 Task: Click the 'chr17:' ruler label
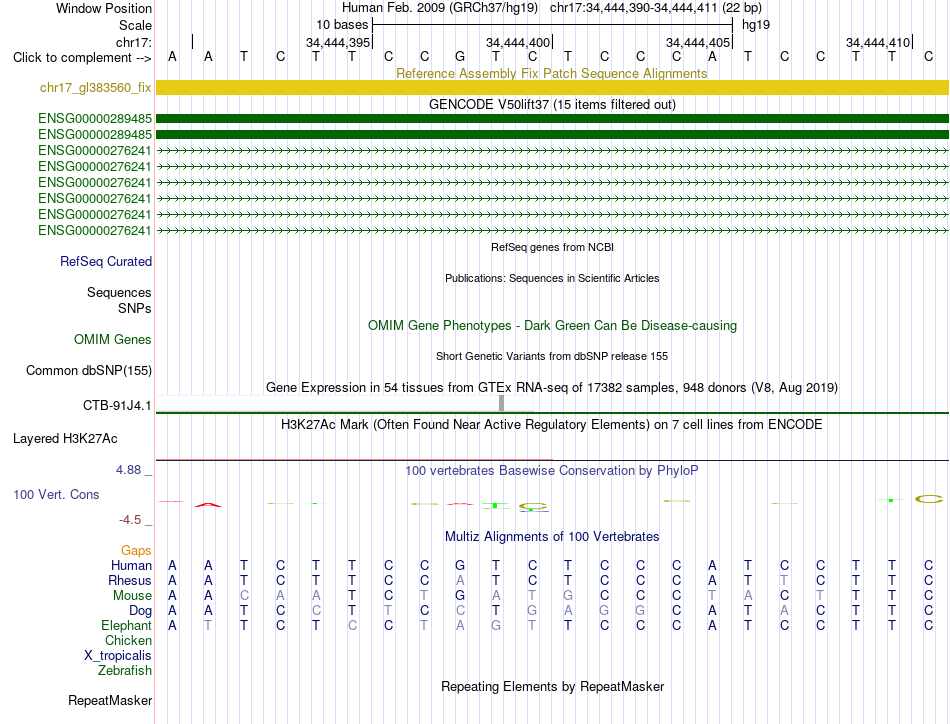(133, 42)
